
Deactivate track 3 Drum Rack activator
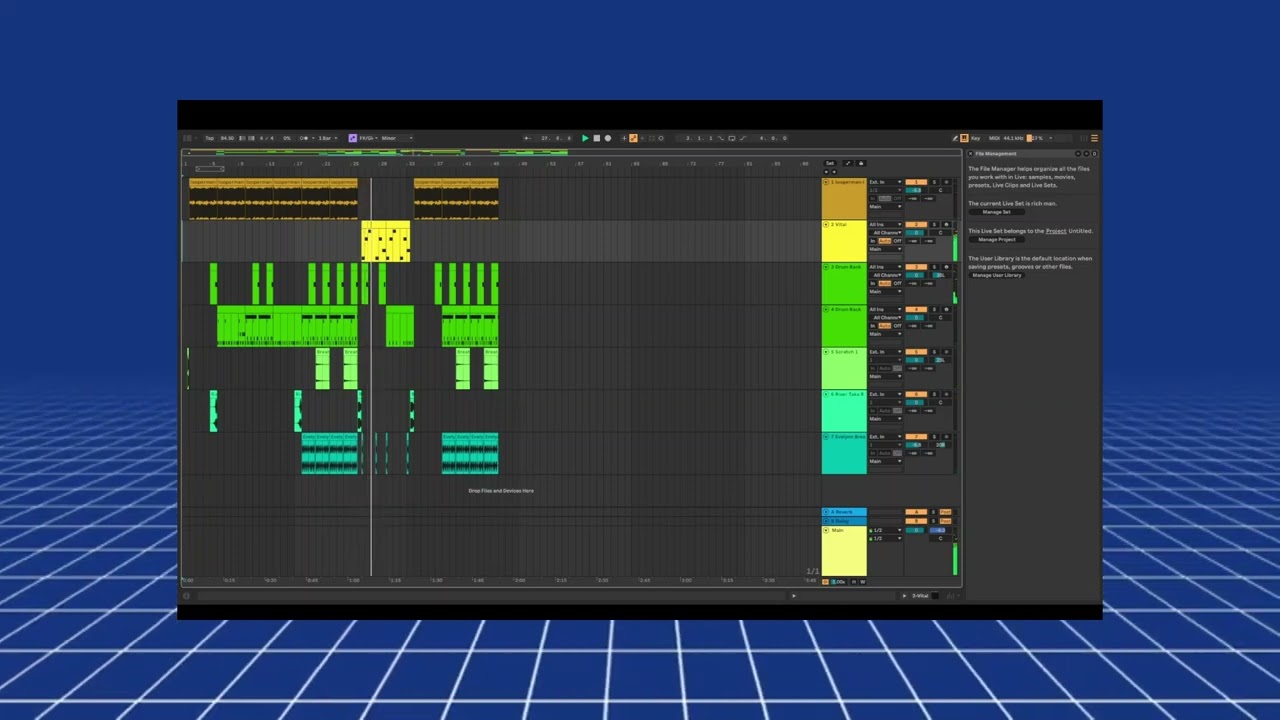[916, 267]
